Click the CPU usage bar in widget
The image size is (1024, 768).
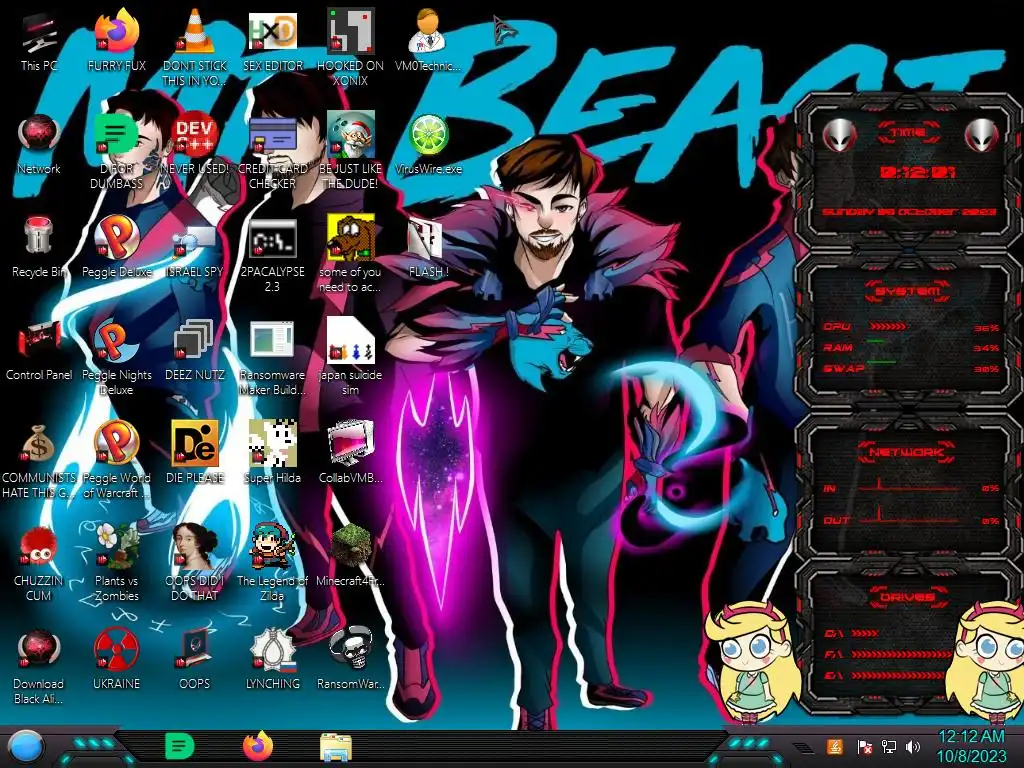(x=888, y=327)
